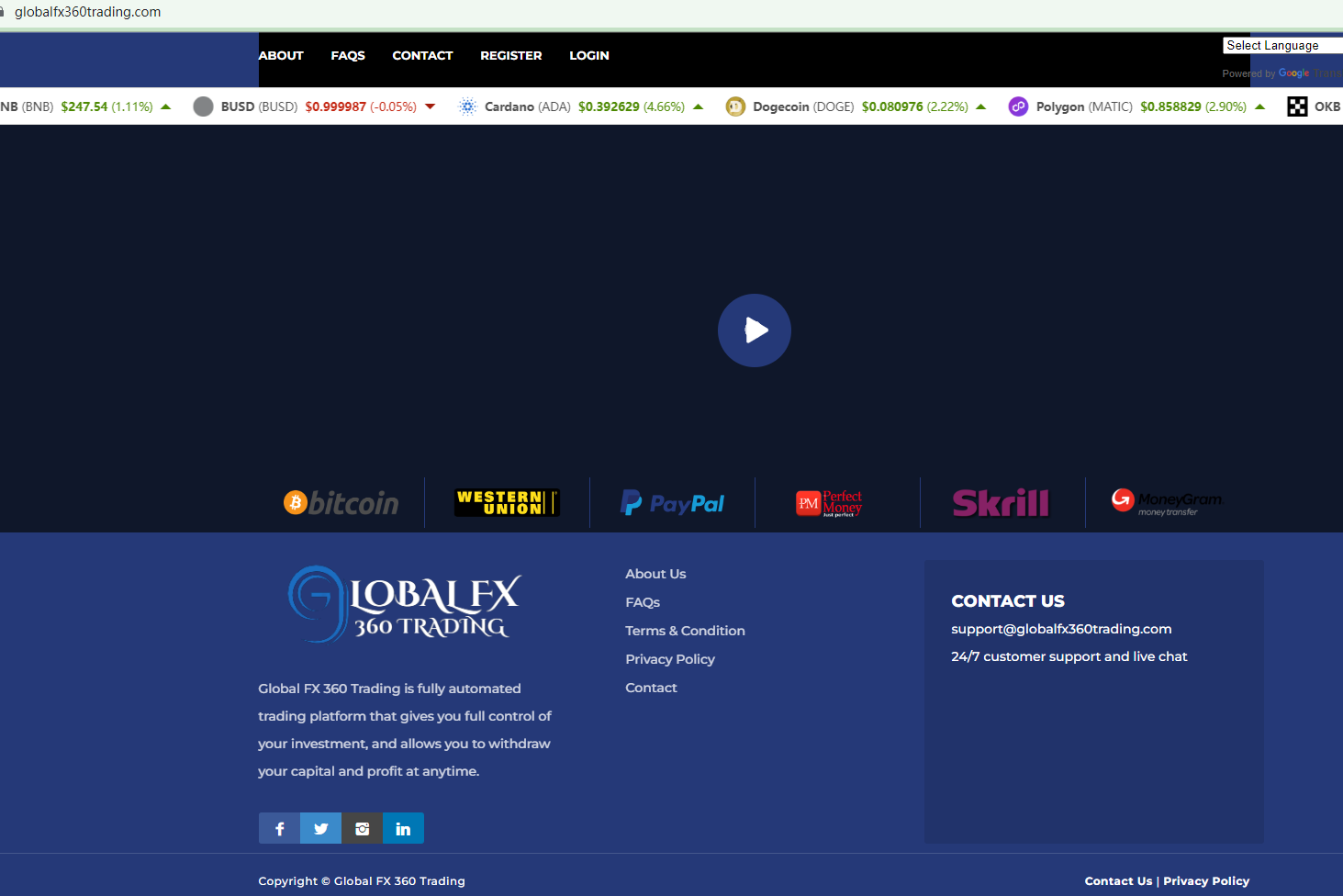Image resolution: width=1343 pixels, height=896 pixels.
Task: Click the MoneyGram logo
Action: coord(1167,502)
